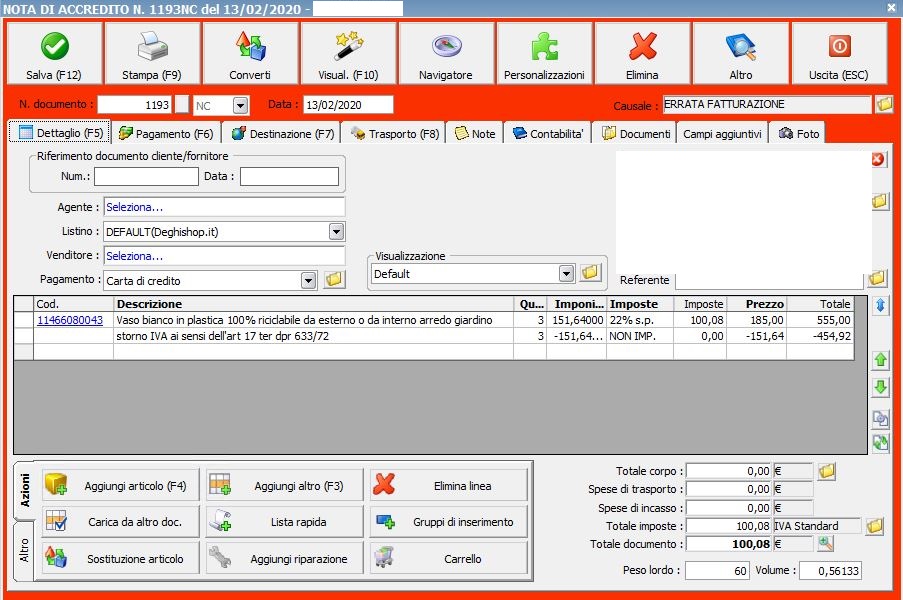Open folder icon next to Pagamento dropdown
903x600 pixels.
click(334, 280)
